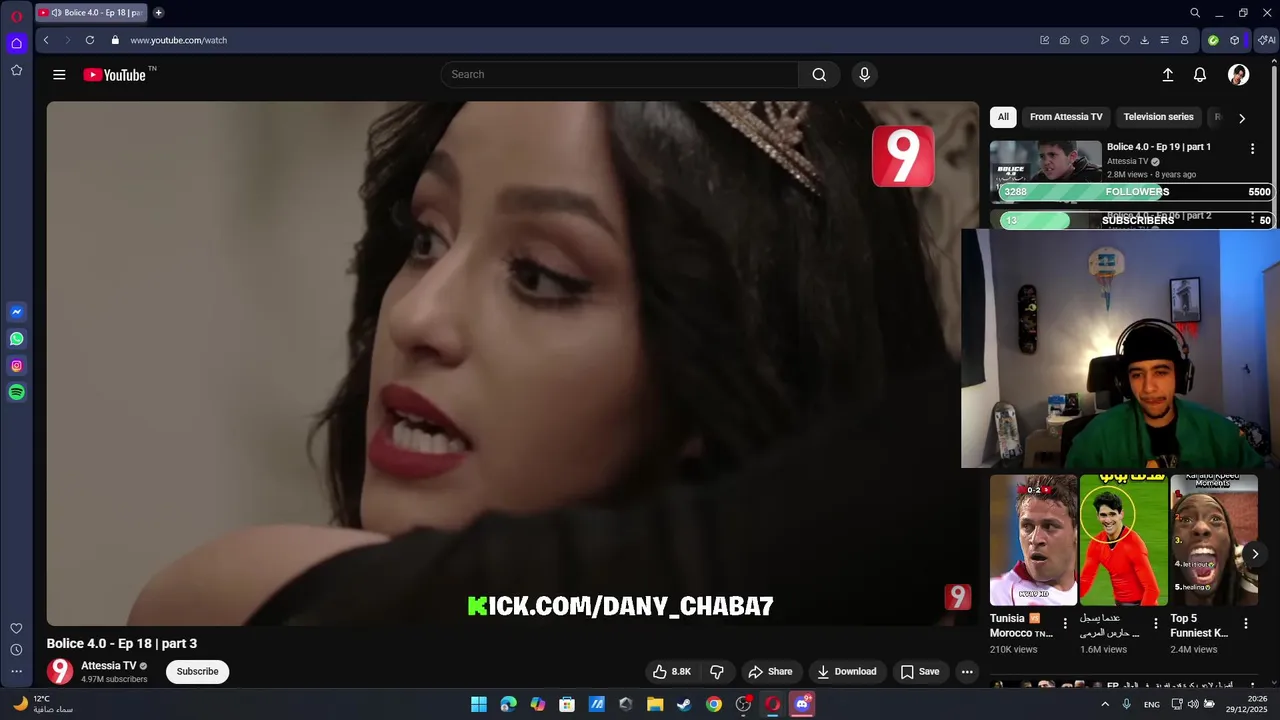Select the From Attessia TV chip
Screen dimensions: 1280x720
[x=1066, y=117]
